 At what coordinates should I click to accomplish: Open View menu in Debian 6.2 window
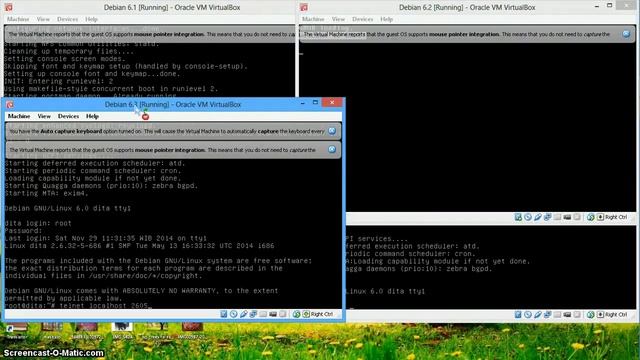point(338,19)
